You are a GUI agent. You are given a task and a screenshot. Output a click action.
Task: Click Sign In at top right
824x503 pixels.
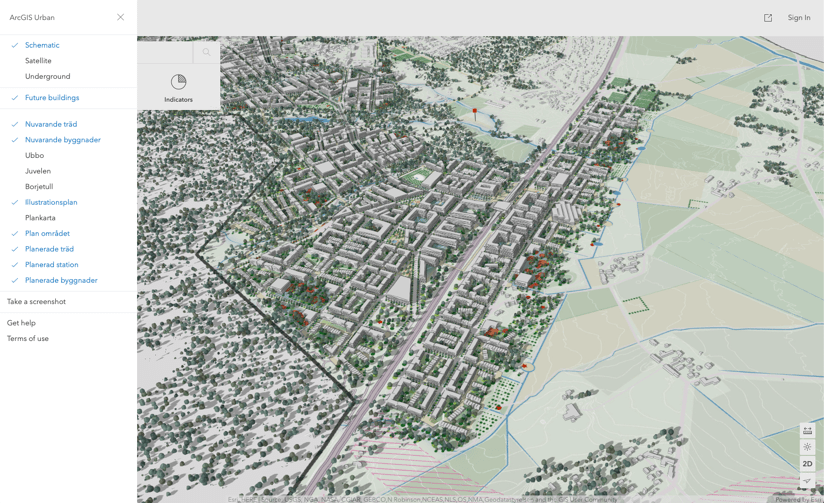point(799,17)
